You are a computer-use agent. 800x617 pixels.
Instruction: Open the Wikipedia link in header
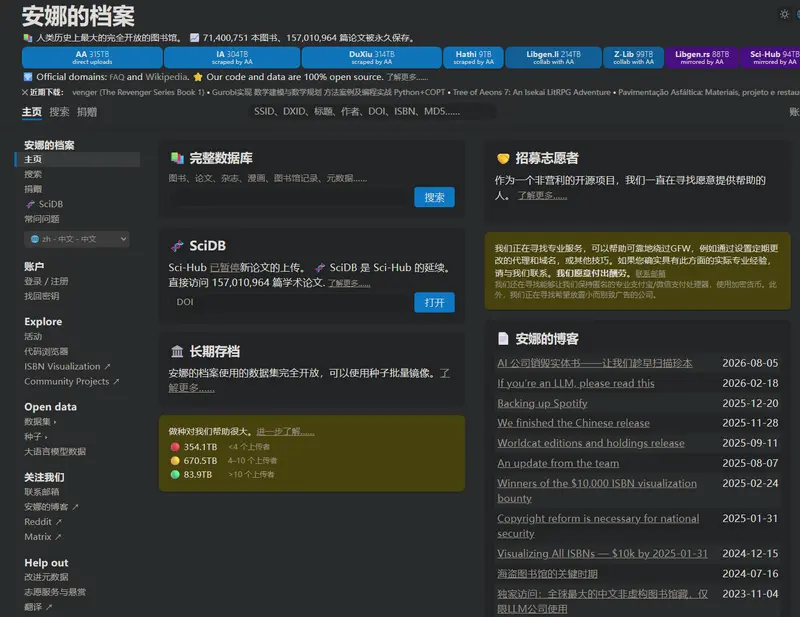[166, 77]
